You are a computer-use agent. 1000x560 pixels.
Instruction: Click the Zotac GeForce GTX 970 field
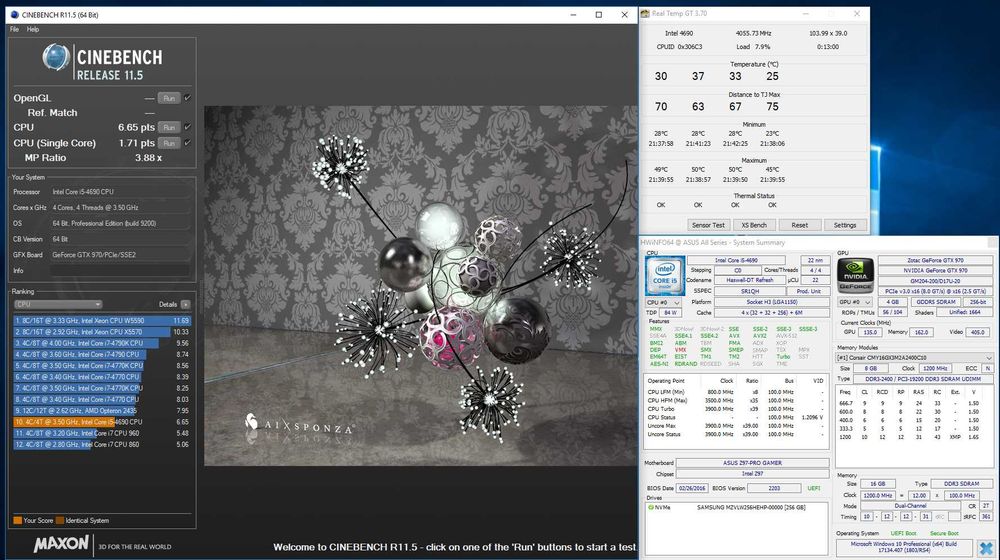[935, 260]
